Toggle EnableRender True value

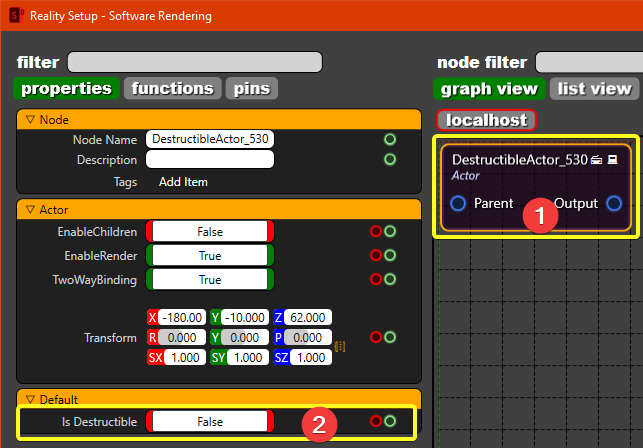point(210,256)
